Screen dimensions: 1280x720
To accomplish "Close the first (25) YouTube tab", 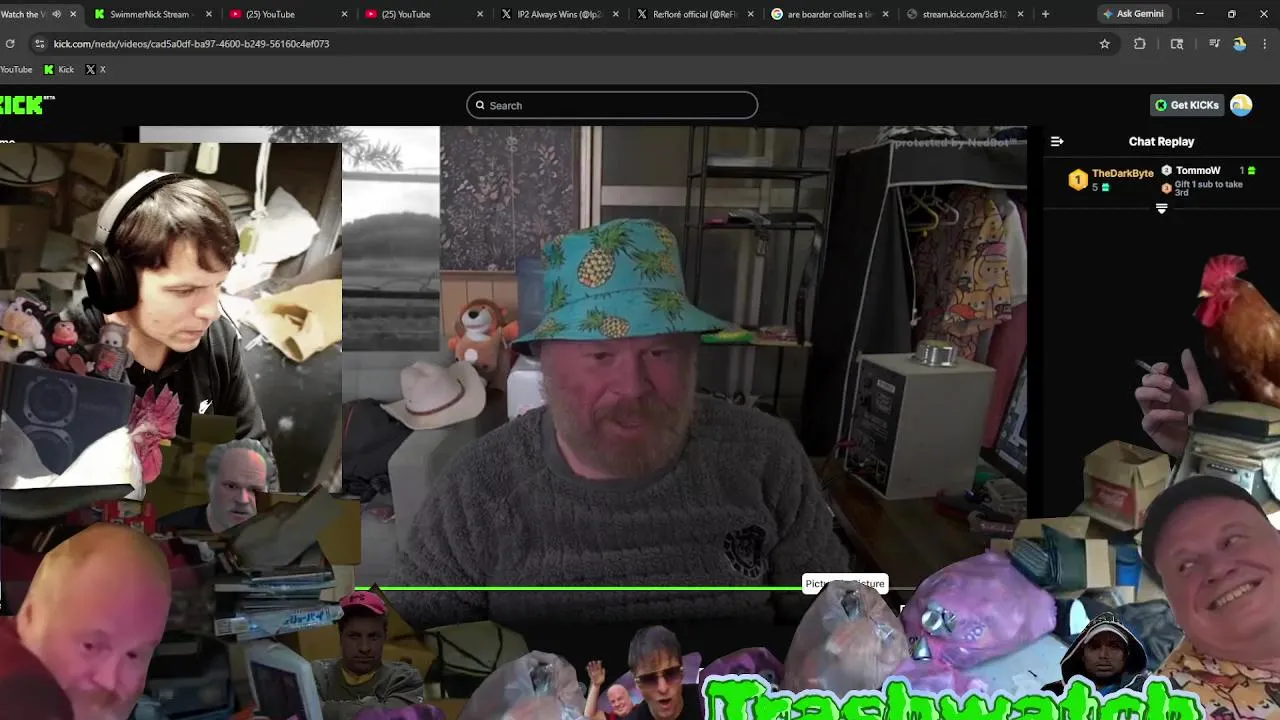I will pos(344,14).
